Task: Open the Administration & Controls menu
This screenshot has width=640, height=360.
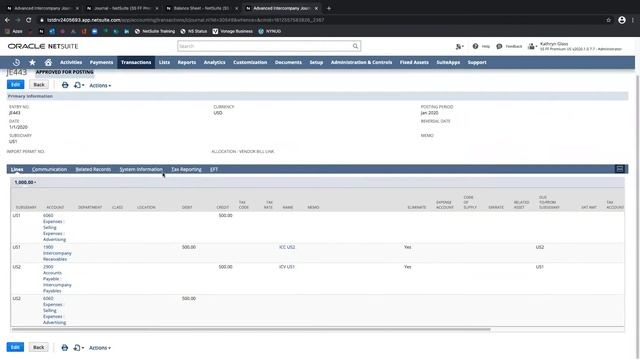Action: pos(361,62)
